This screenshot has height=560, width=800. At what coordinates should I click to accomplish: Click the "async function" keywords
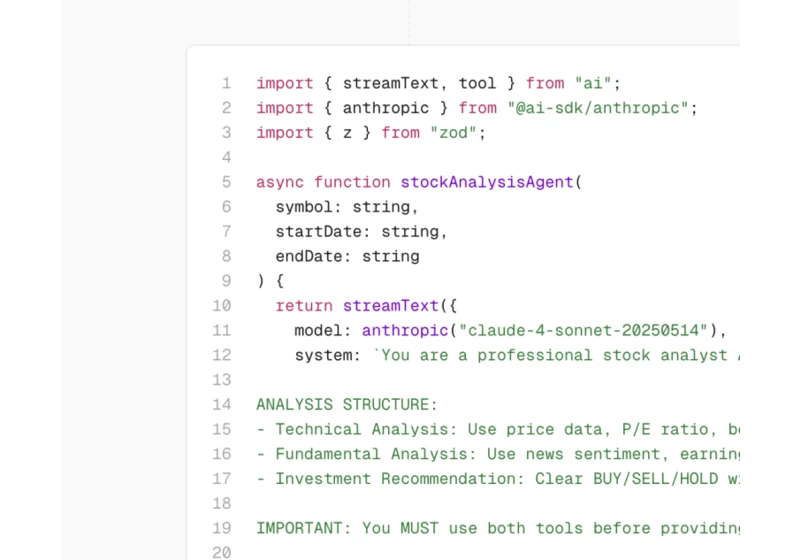[323, 182]
